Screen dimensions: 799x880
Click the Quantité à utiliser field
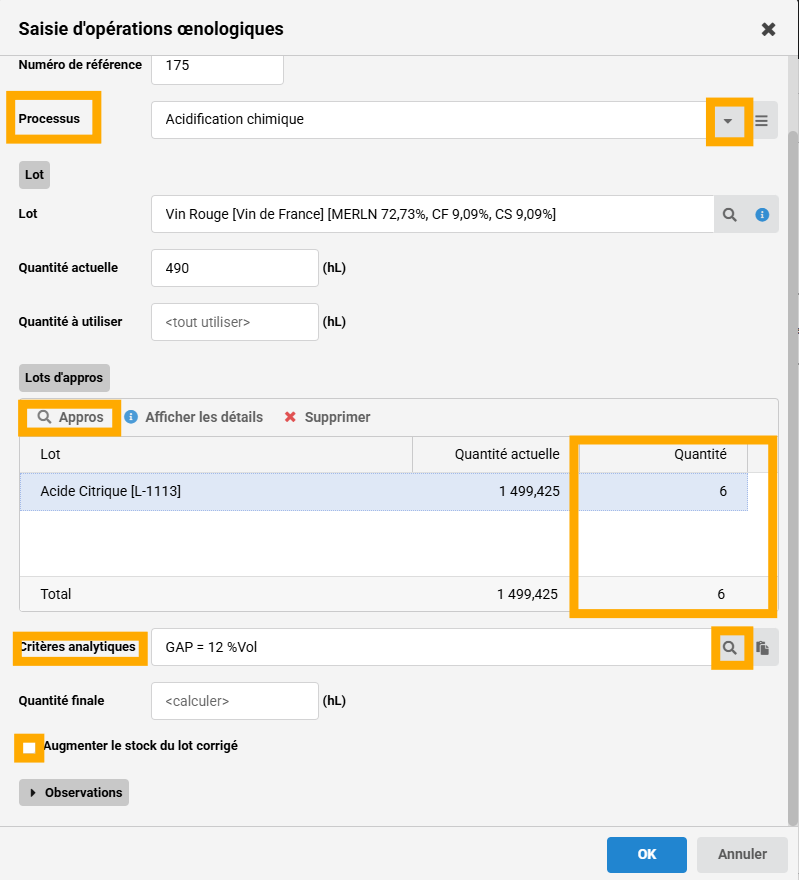coord(235,322)
